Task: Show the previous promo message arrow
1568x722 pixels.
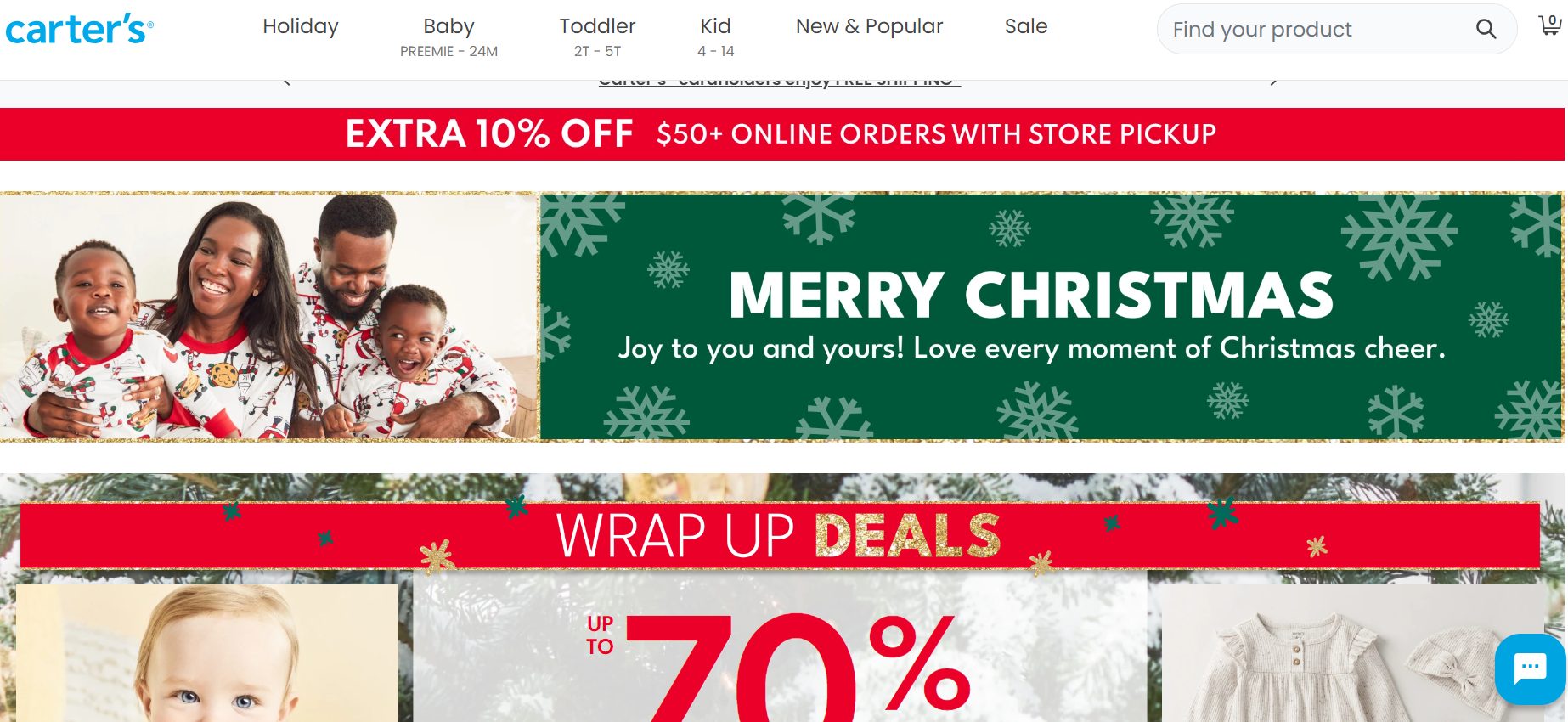Action: click(x=286, y=82)
